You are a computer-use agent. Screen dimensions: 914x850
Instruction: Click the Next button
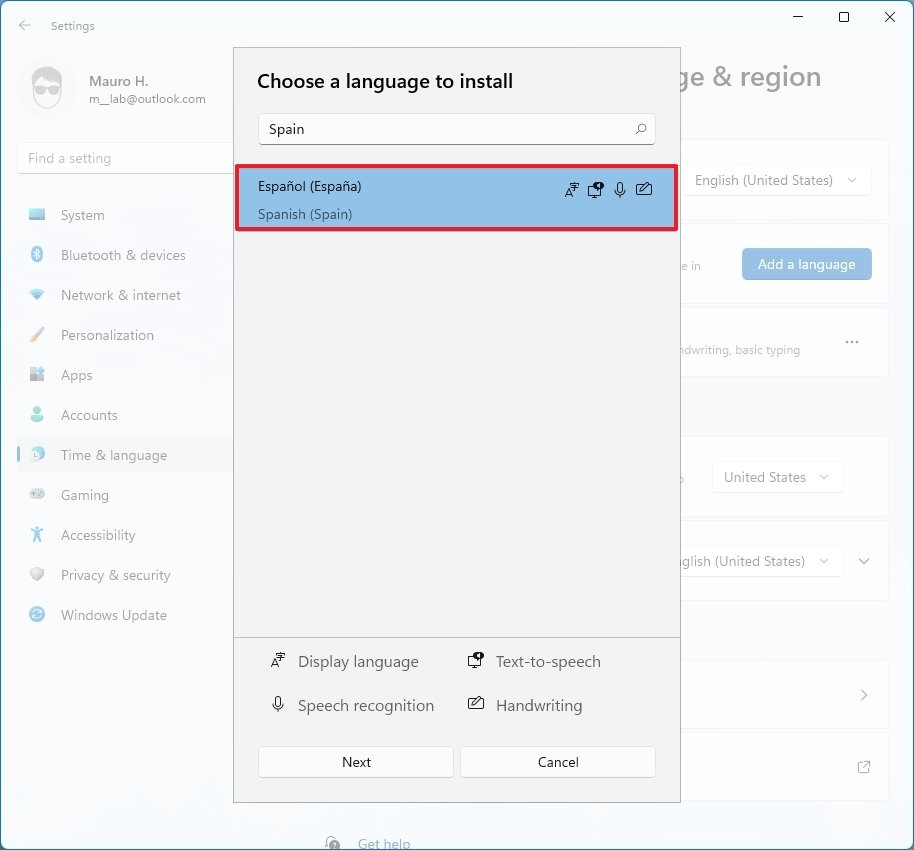coord(355,761)
